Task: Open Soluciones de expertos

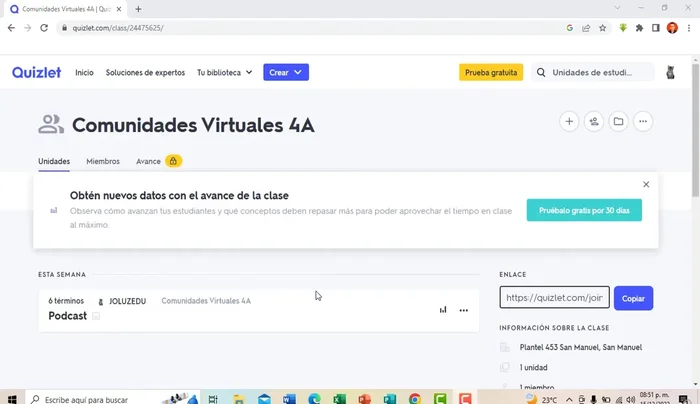Action: pyautogui.click(x=145, y=72)
